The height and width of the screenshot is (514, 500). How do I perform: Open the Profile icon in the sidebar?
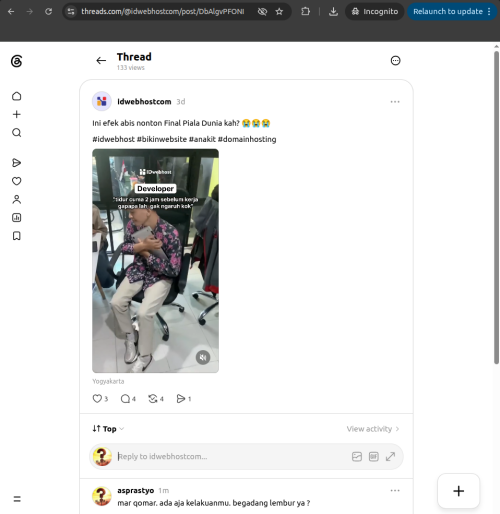point(17,199)
